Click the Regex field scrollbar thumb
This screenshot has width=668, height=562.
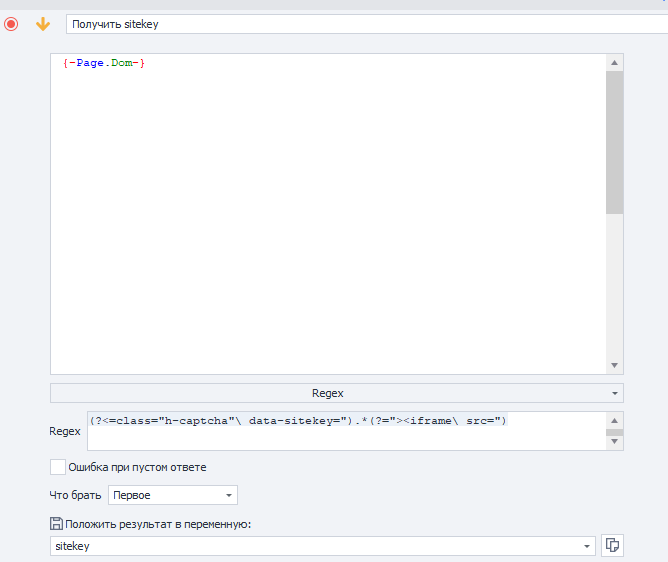coord(614,432)
